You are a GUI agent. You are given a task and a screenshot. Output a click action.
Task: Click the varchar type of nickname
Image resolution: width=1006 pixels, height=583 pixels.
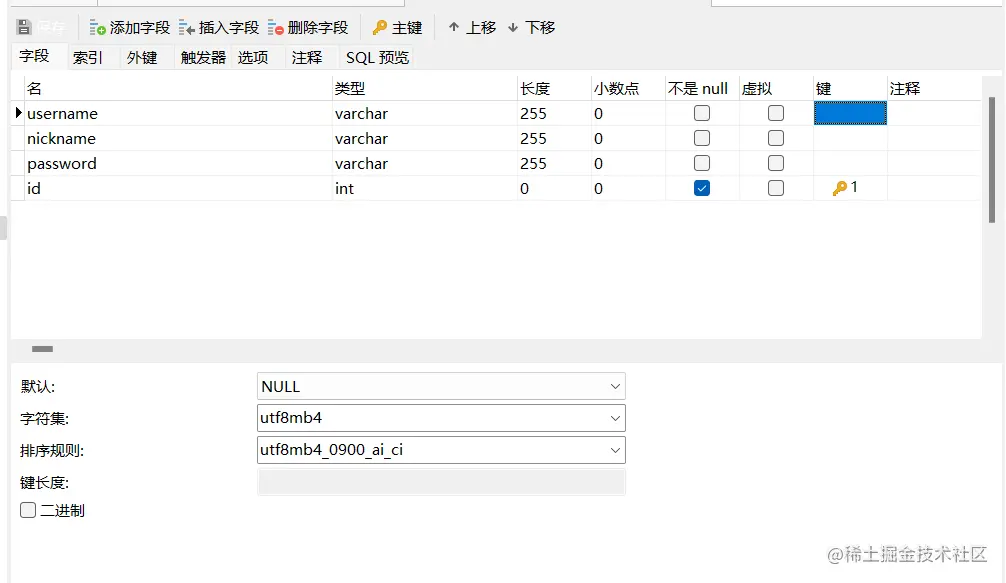[x=425, y=139]
